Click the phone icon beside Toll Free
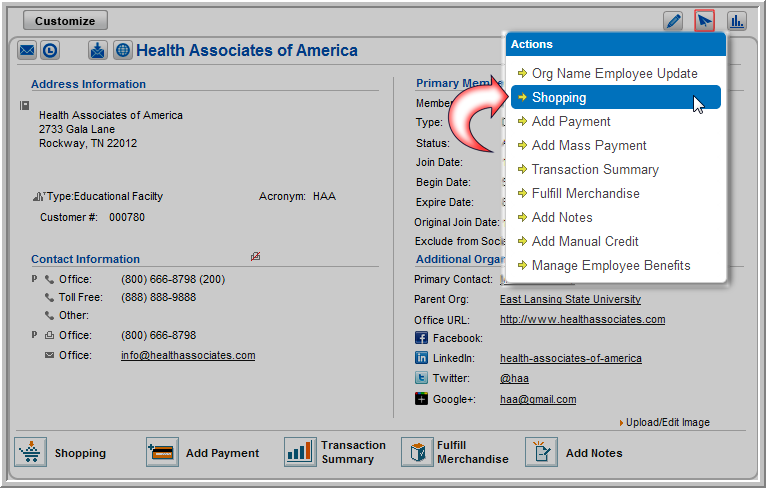766x488 pixels. 49,297
